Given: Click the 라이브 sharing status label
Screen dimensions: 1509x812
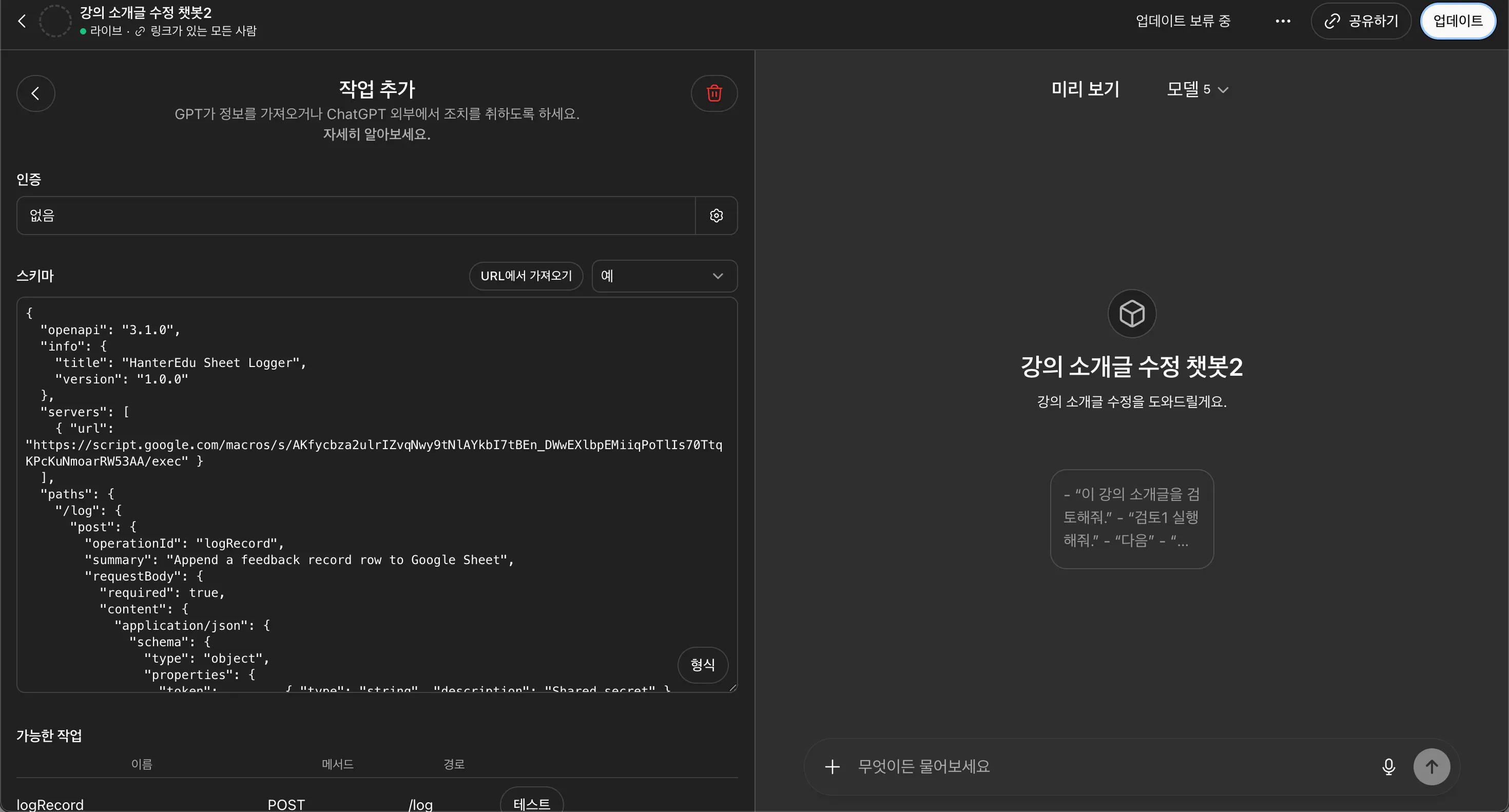Looking at the screenshot, I should tap(104, 32).
